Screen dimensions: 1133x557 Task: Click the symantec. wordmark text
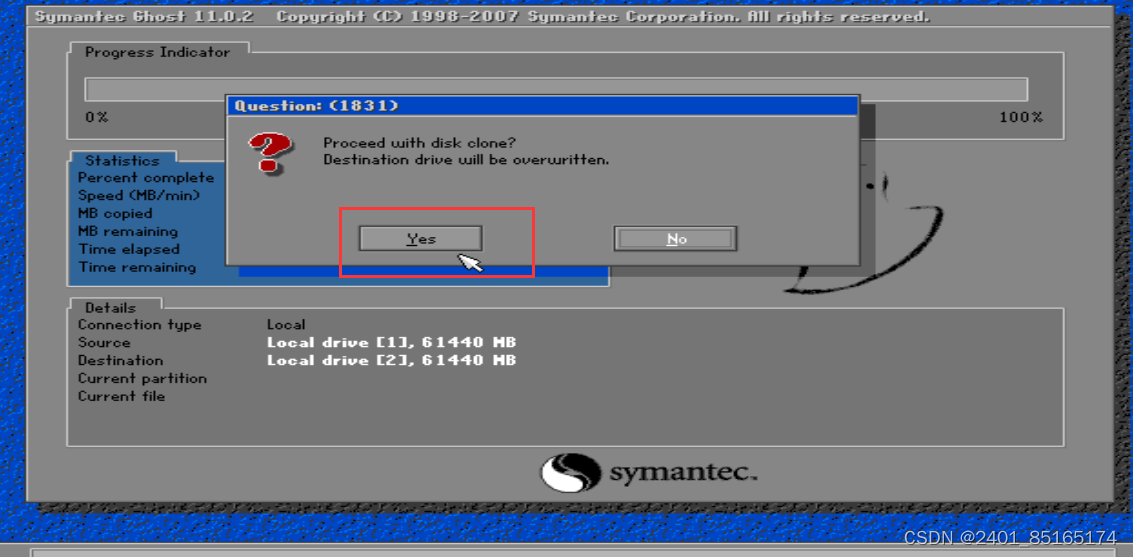(683, 473)
